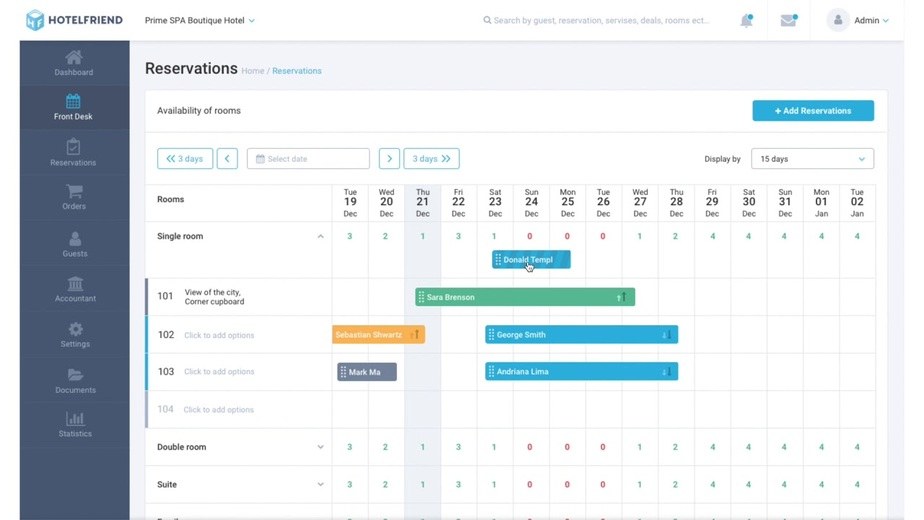Screen dimensions: 924x520
Task: Expand the Double room section
Action: 321,447
